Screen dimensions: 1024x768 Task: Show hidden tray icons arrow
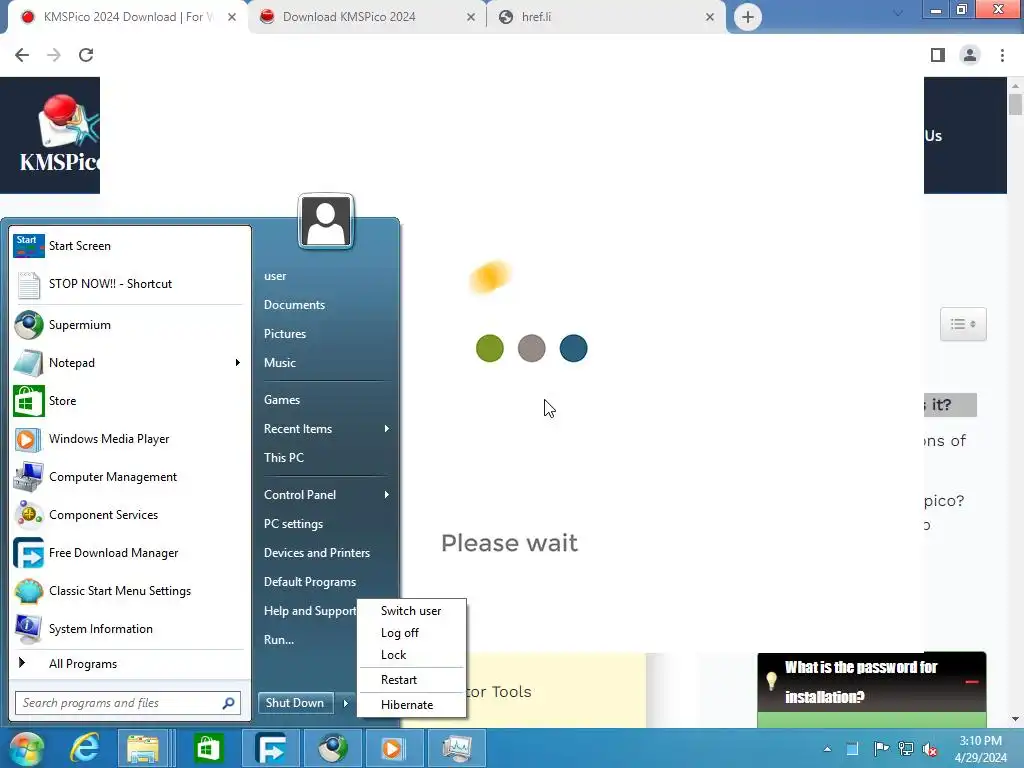tap(827, 749)
